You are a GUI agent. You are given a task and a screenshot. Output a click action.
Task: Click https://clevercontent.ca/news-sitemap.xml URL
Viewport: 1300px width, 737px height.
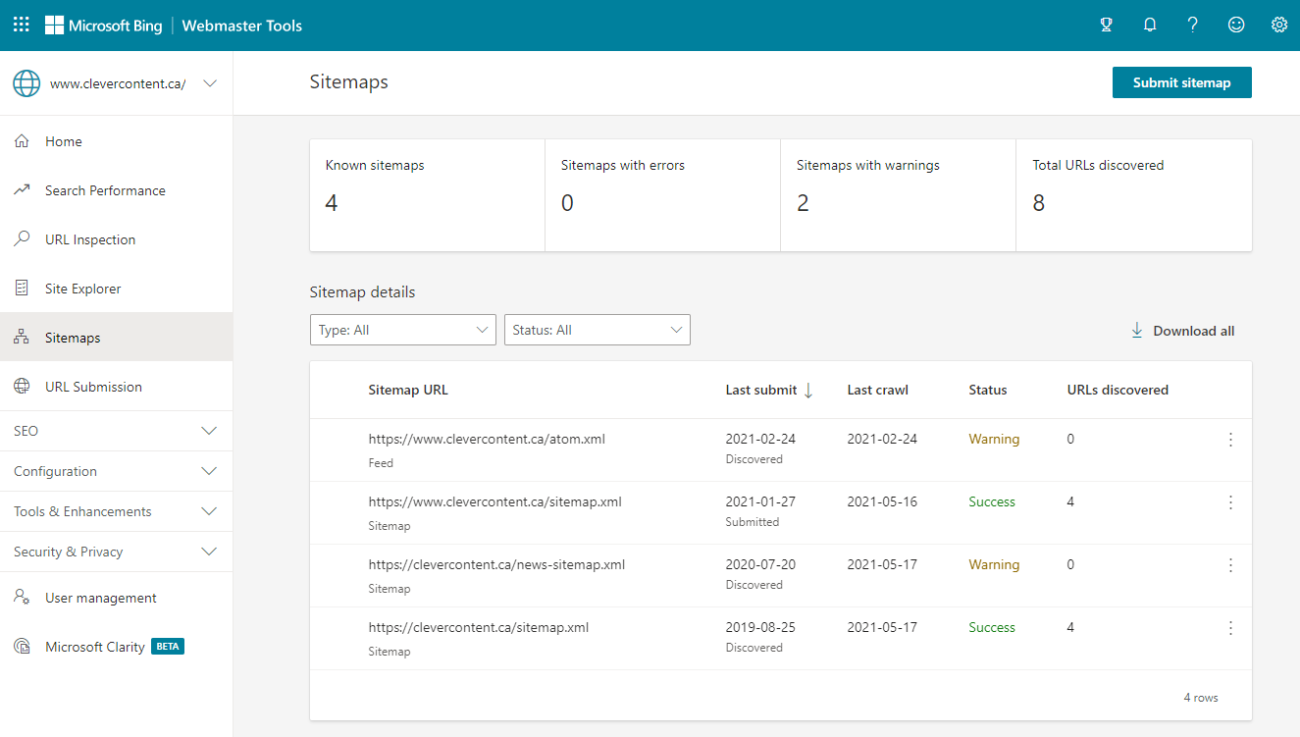click(x=497, y=565)
